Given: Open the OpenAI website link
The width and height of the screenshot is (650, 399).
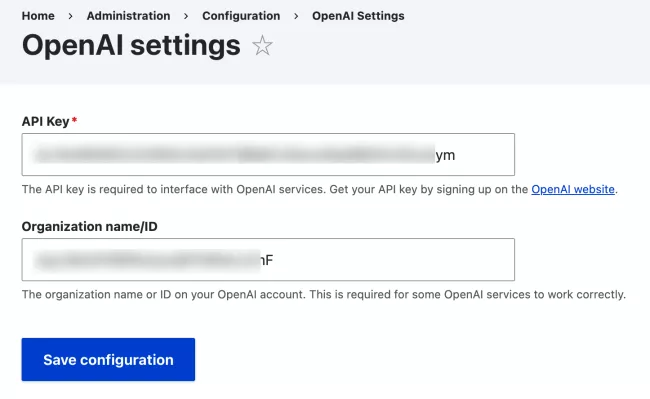Looking at the screenshot, I should [573, 189].
